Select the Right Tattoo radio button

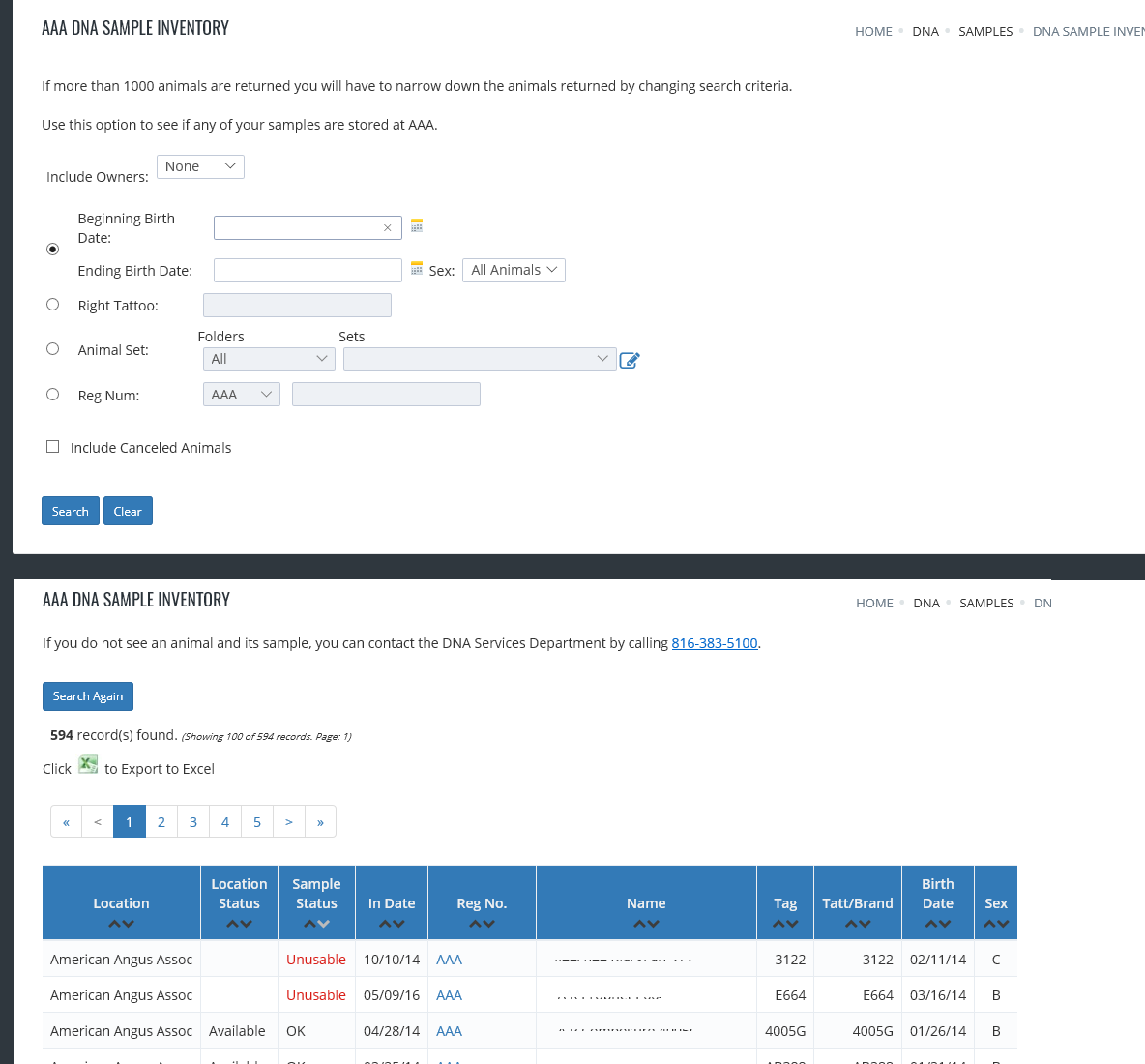point(52,305)
